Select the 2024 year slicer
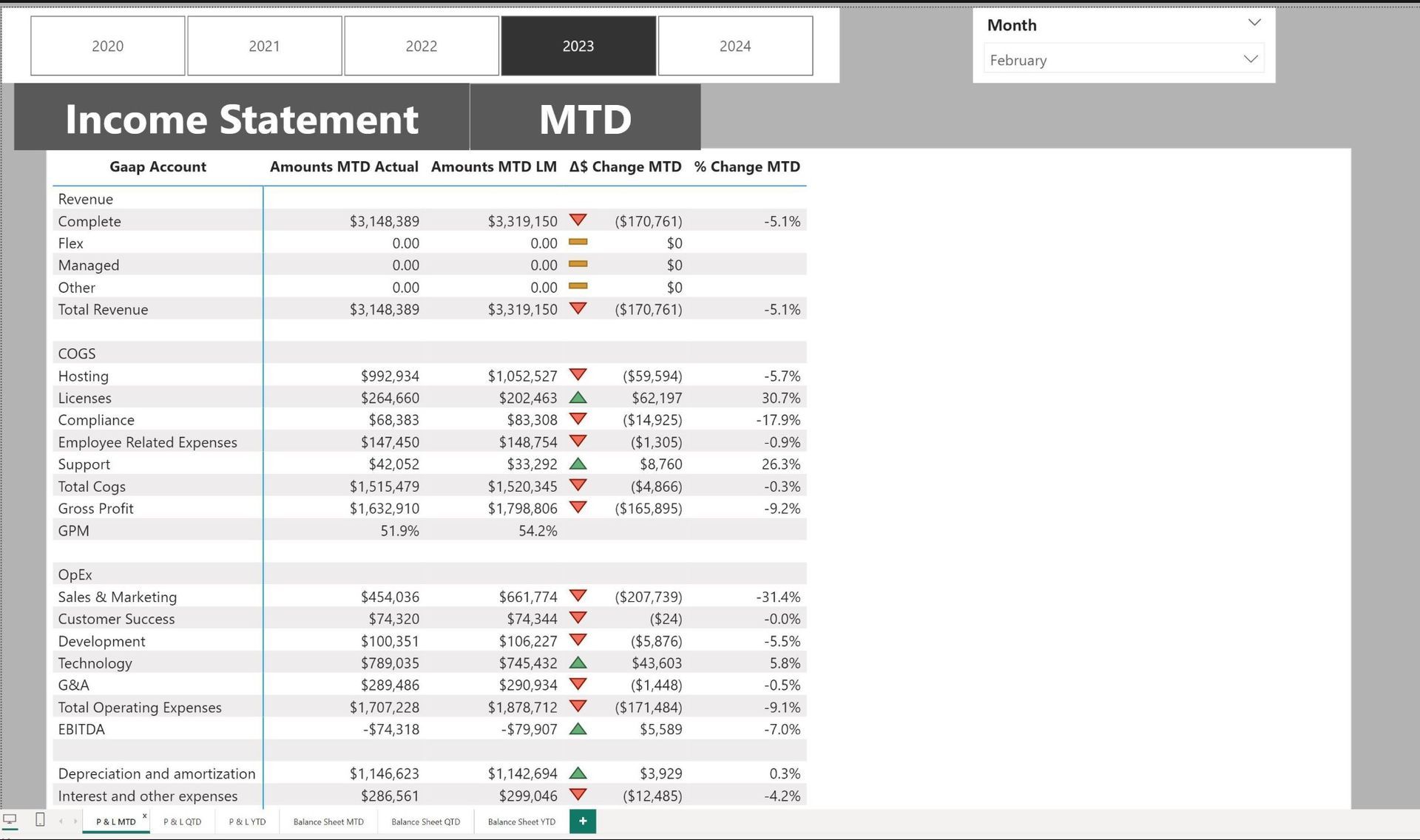The width and height of the screenshot is (1420, 840). click(x=735, y=46)
